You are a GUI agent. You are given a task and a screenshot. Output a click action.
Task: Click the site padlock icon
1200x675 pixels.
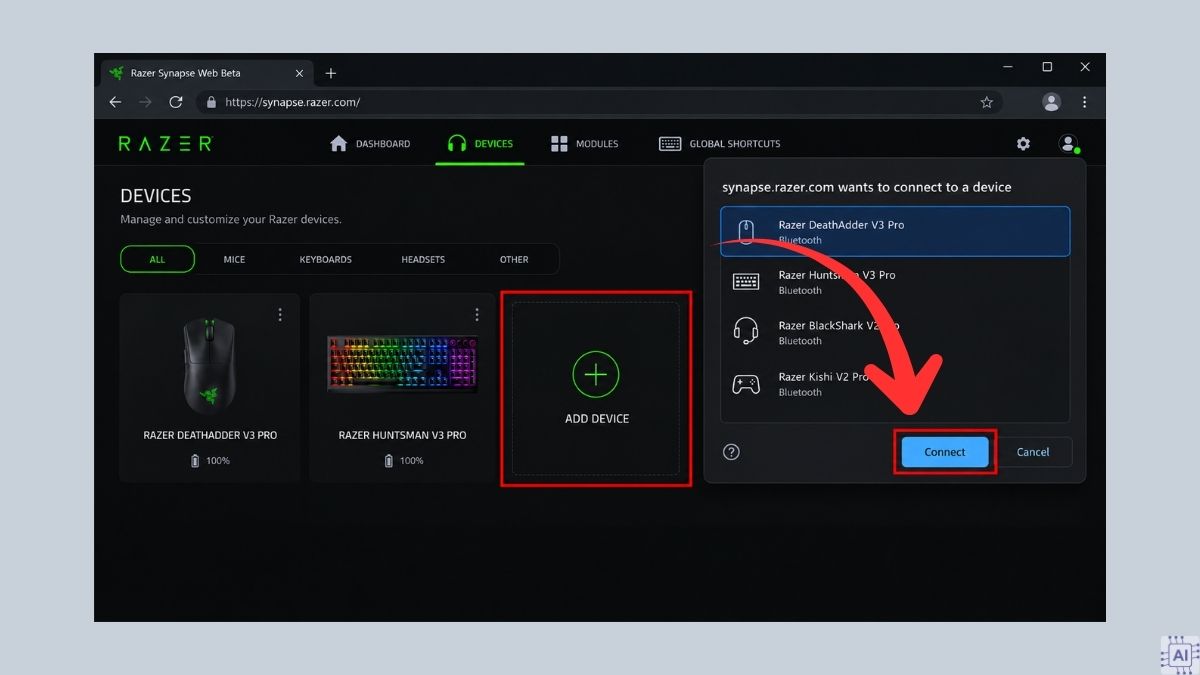point(210,102)
